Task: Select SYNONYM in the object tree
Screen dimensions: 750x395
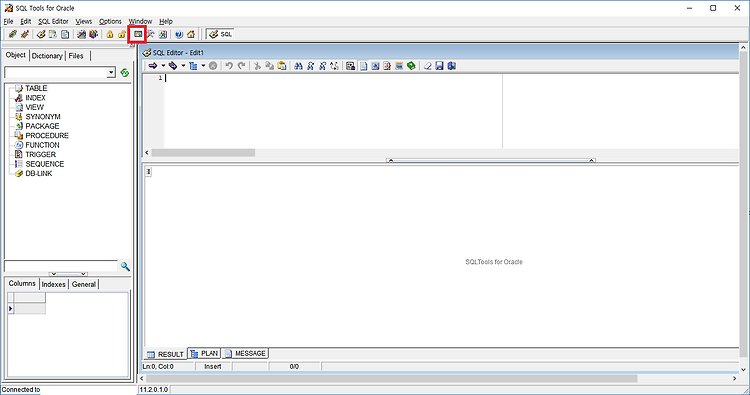Action: coord(43,117)
